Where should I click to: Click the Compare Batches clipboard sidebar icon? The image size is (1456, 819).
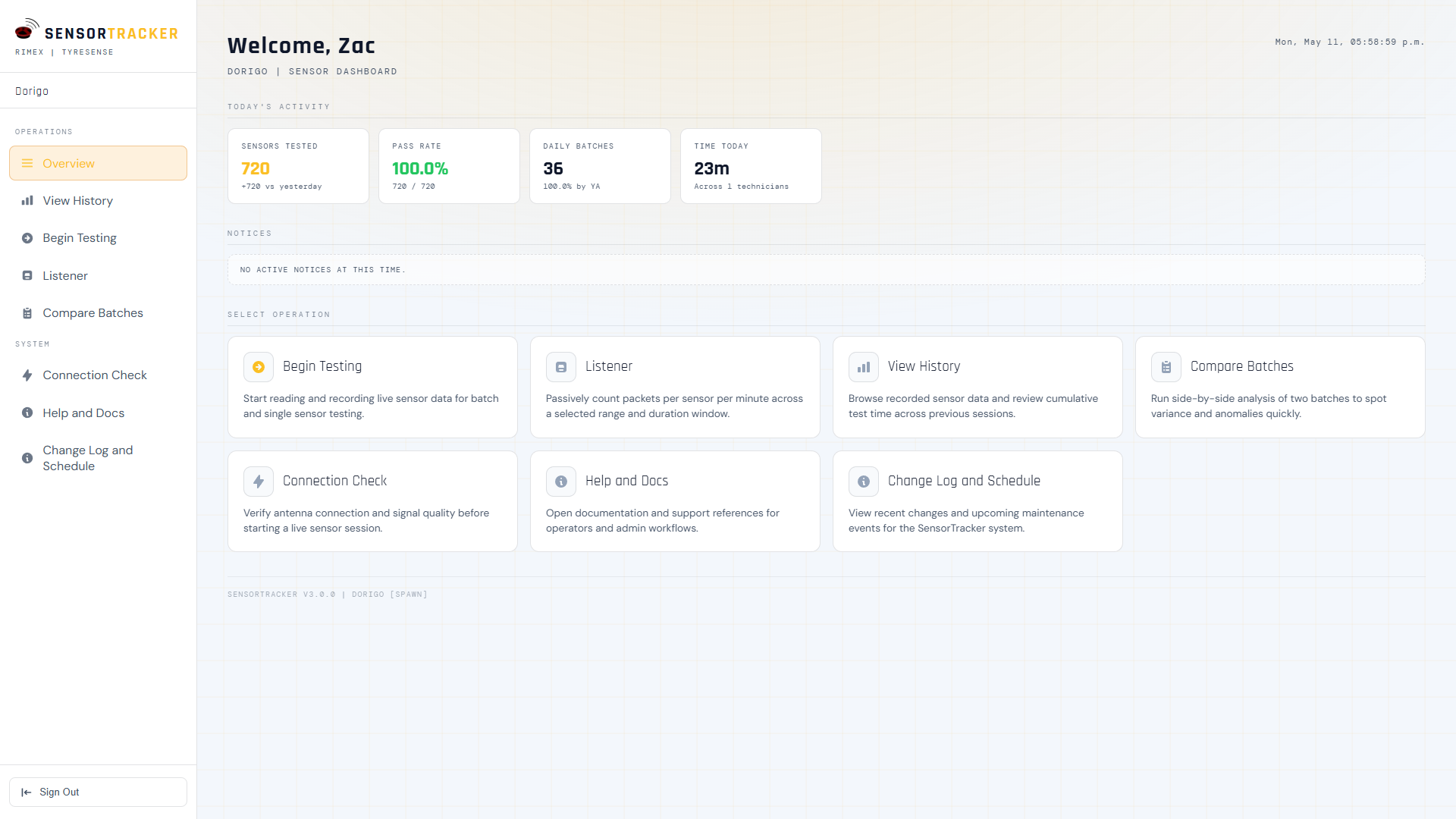point(27,313)
